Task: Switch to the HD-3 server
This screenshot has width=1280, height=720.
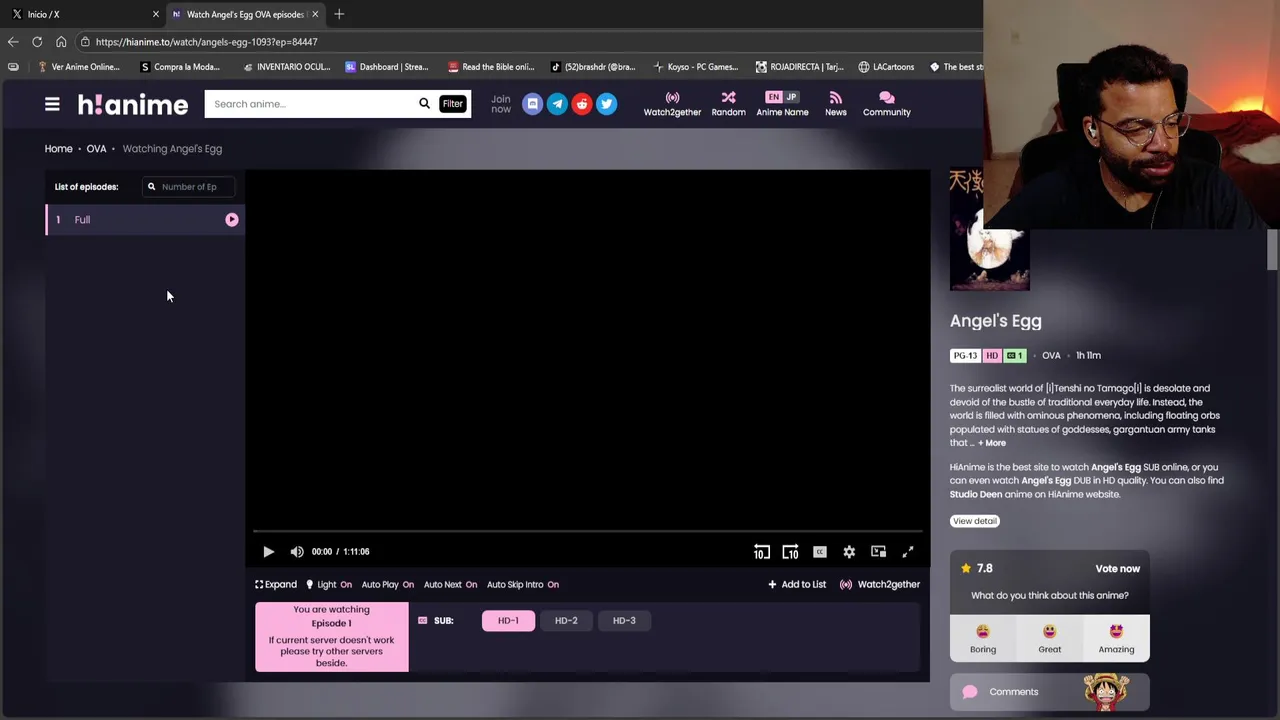Action: tap(624, 621)
